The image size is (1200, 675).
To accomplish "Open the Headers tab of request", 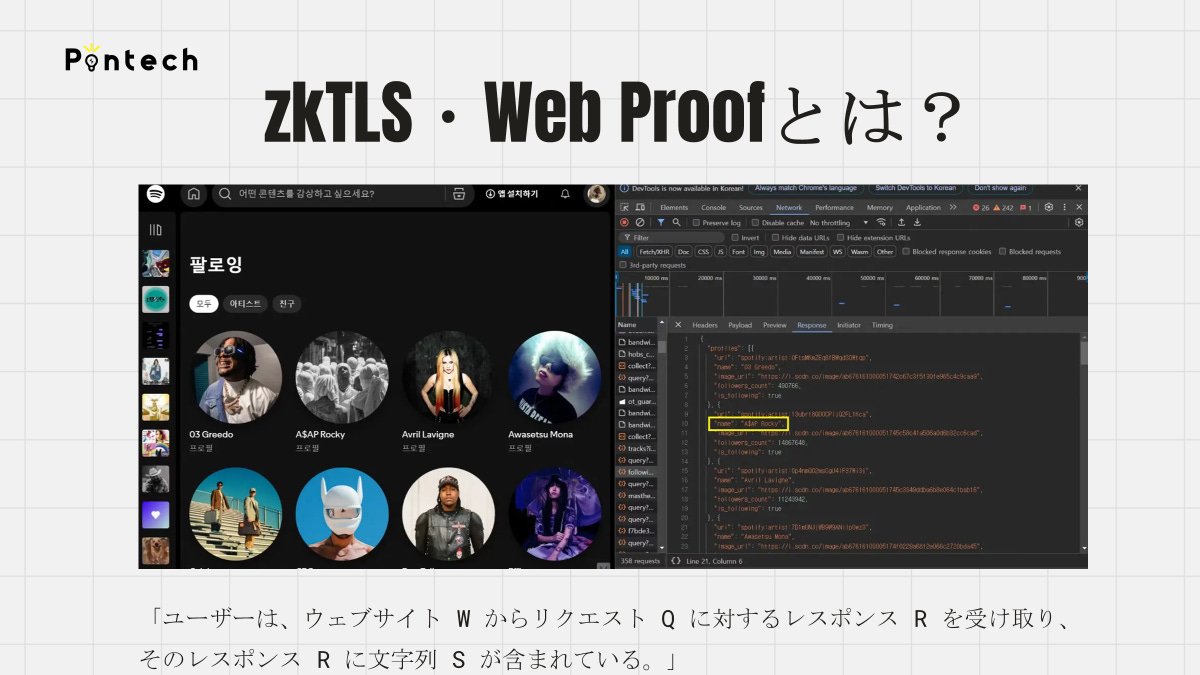I will (x=705, y=325).
